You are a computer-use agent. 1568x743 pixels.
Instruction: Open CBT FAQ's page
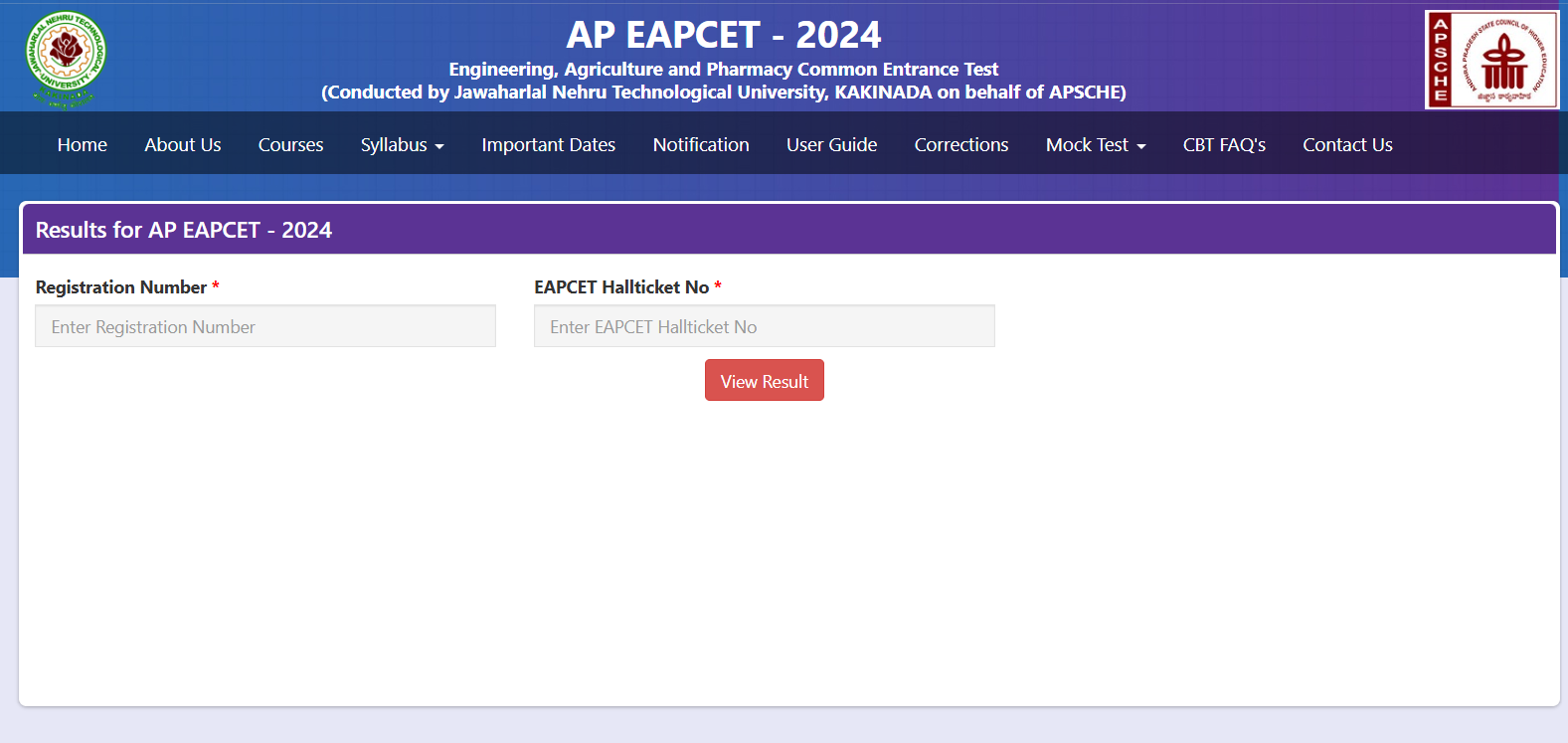pyautogui.click(x=1224, y=144)
